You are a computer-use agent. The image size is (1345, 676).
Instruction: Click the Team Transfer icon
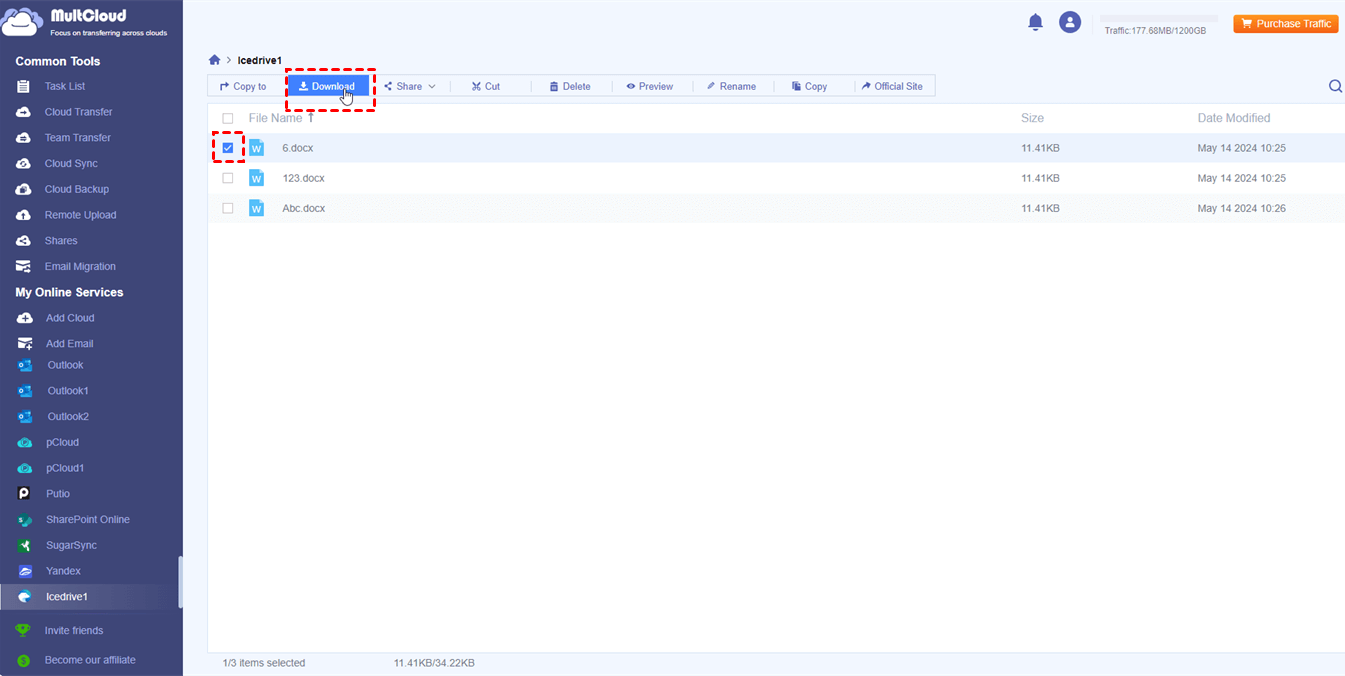[x=24, y=138]
